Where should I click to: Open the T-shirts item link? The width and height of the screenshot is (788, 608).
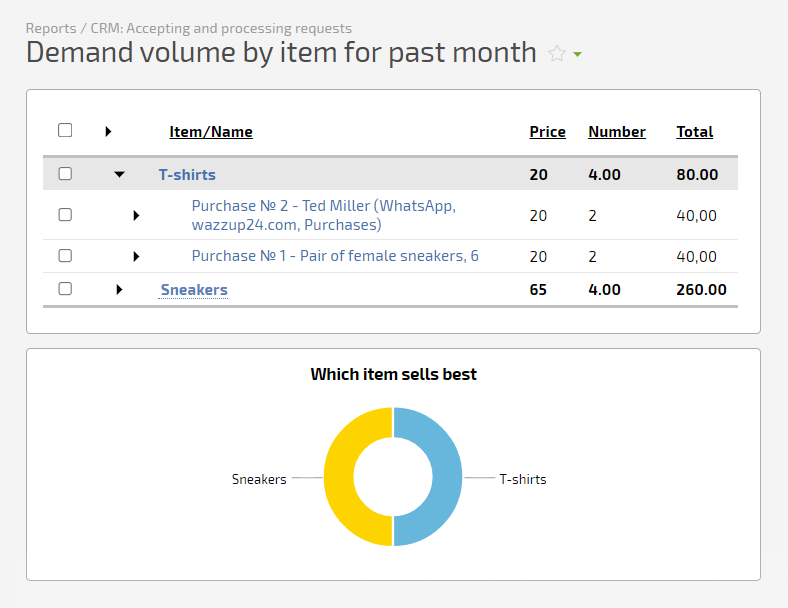(x=187, y=174)
